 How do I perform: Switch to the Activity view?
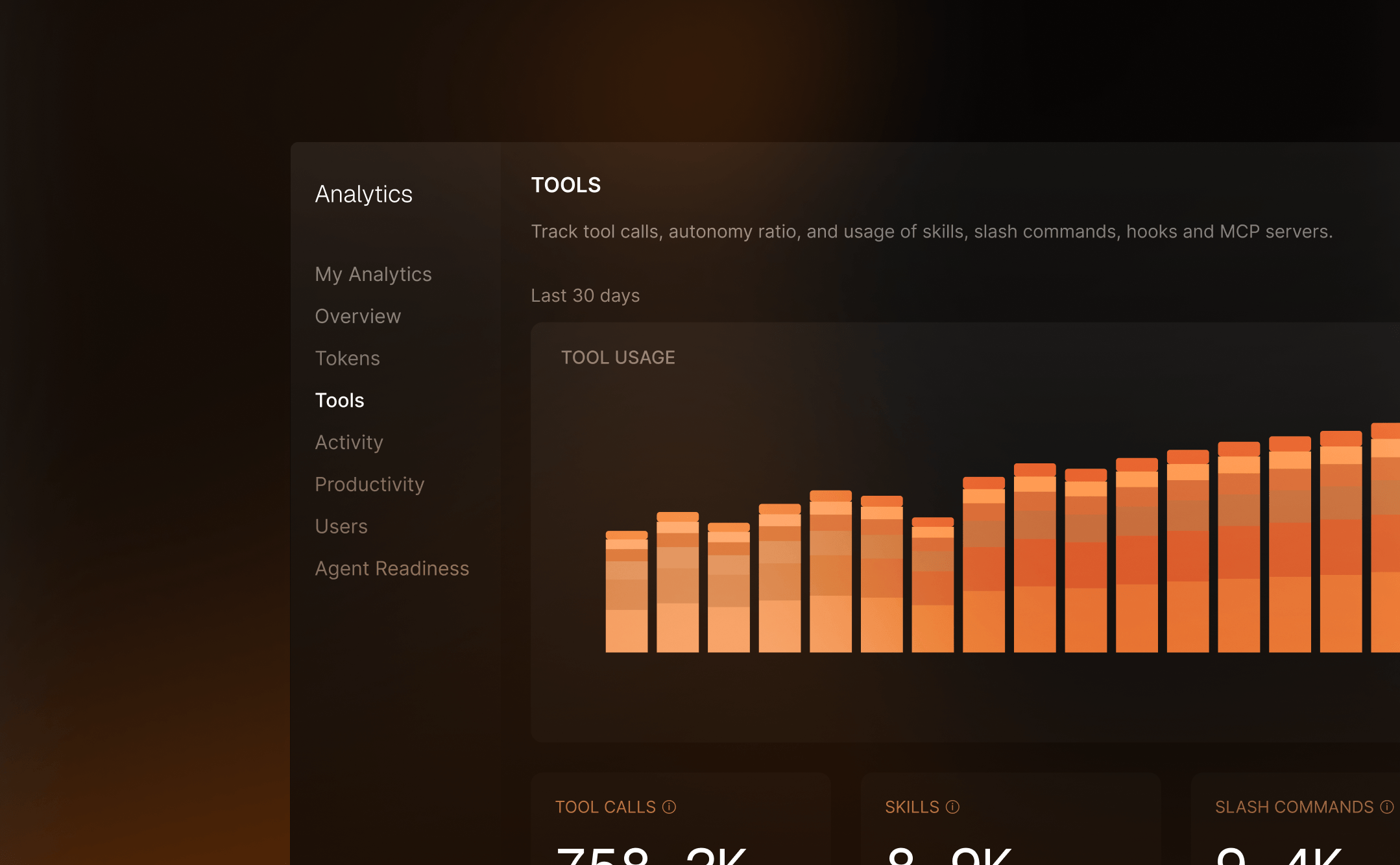click(x=349, y=442)
